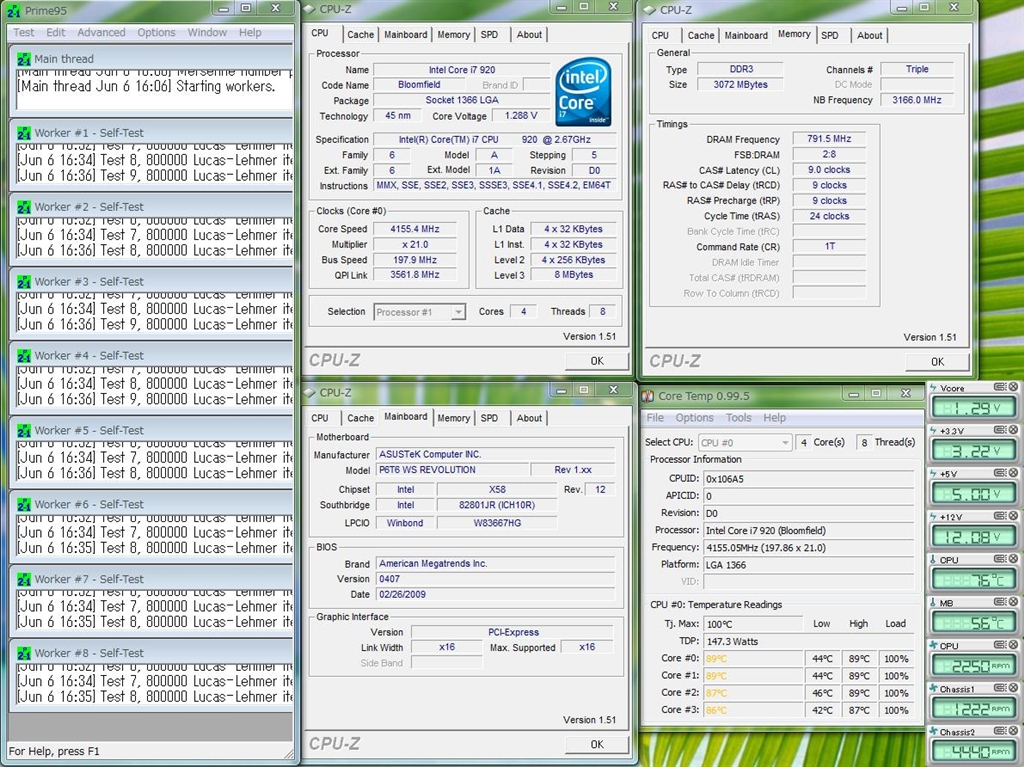Click the Intel Core i7 logo badge
This screenshot has height=767, width=1024.
[583, 92]
